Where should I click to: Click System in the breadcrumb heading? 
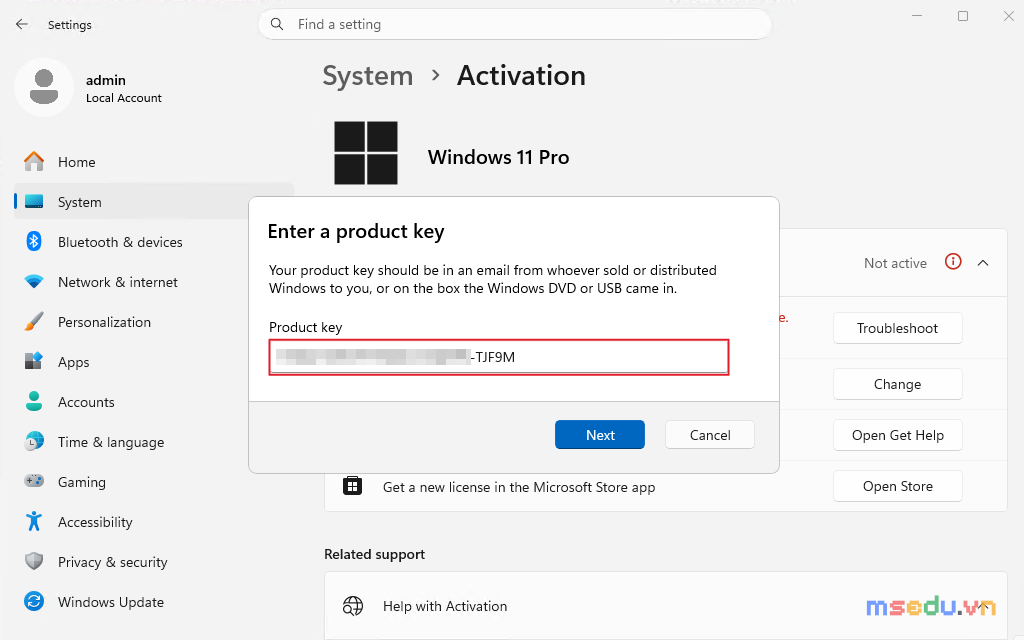point(368,76)
